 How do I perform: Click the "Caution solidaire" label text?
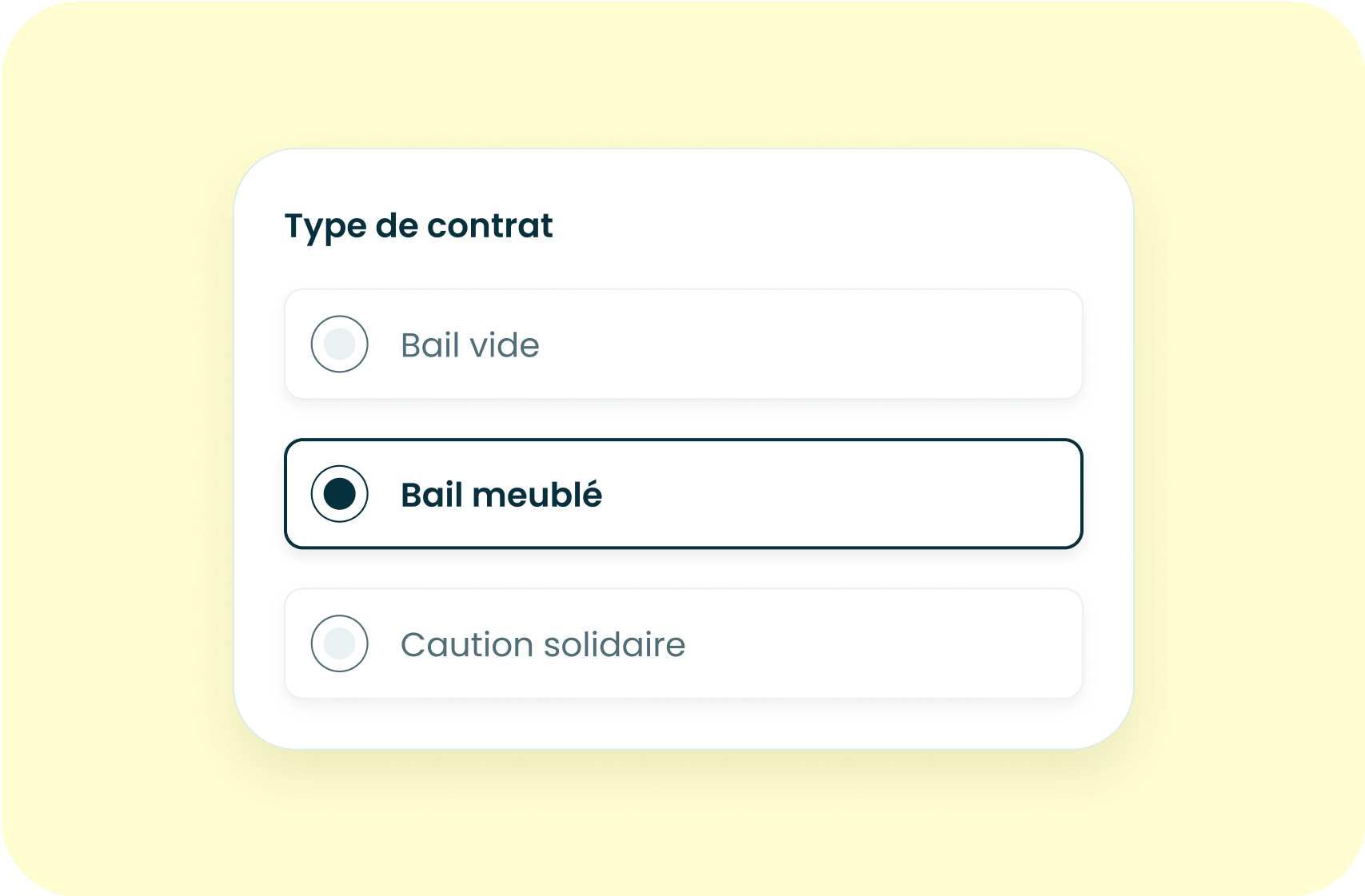542,644
